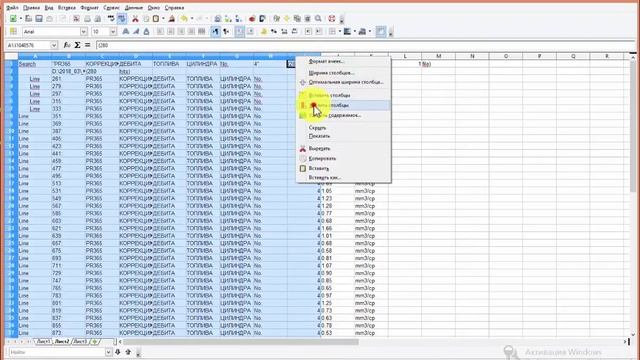Choose Вставить как in context menu

[x=344, y=178]
